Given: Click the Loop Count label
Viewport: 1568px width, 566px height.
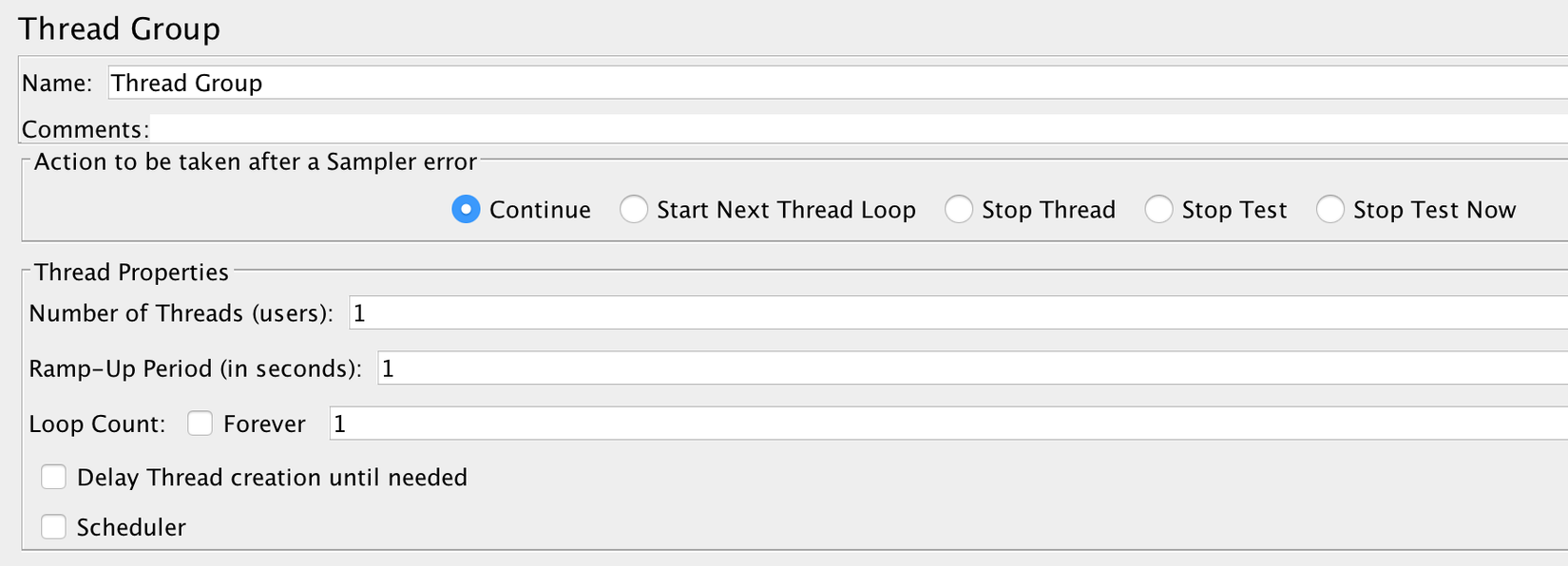Looking at the screenshot, I should click(x=97, y=424).
